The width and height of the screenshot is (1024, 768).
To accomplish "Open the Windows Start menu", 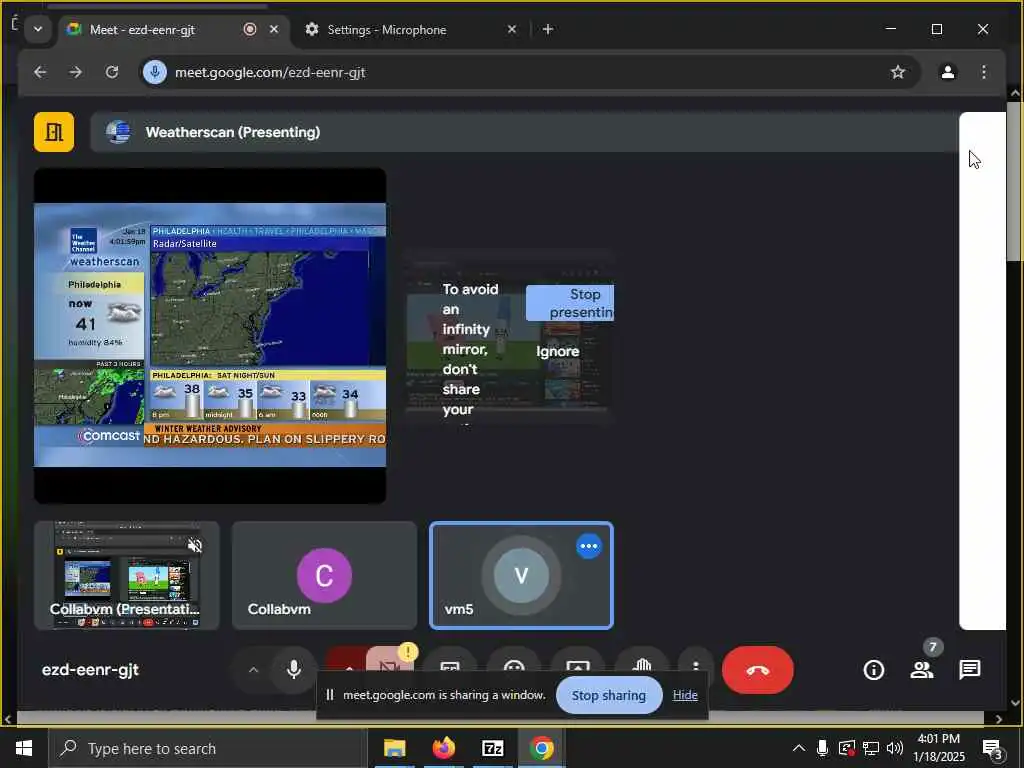I will click(x=24, y=748).
